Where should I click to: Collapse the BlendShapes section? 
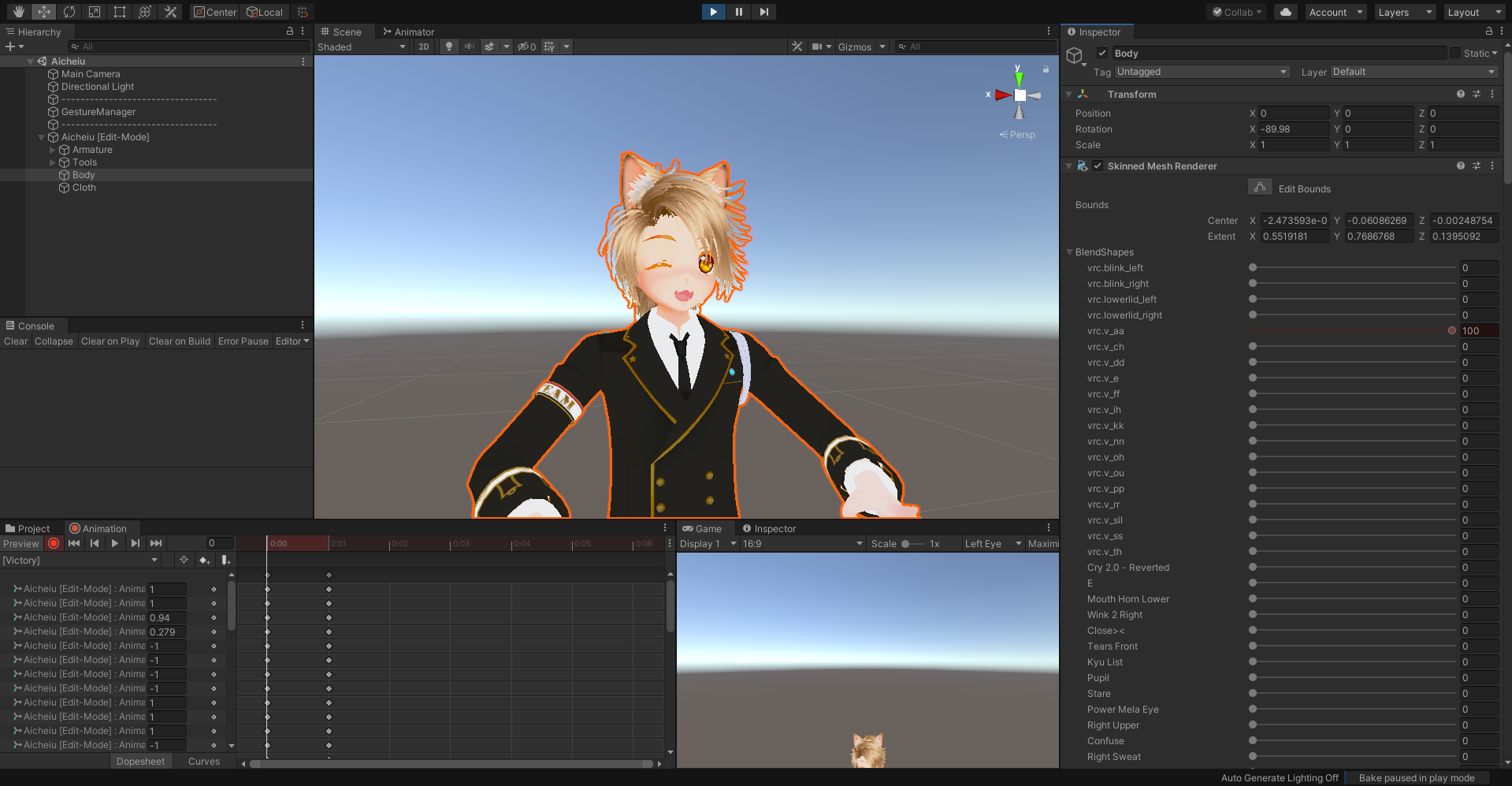pyautogui.click(x=1070, y=252)
